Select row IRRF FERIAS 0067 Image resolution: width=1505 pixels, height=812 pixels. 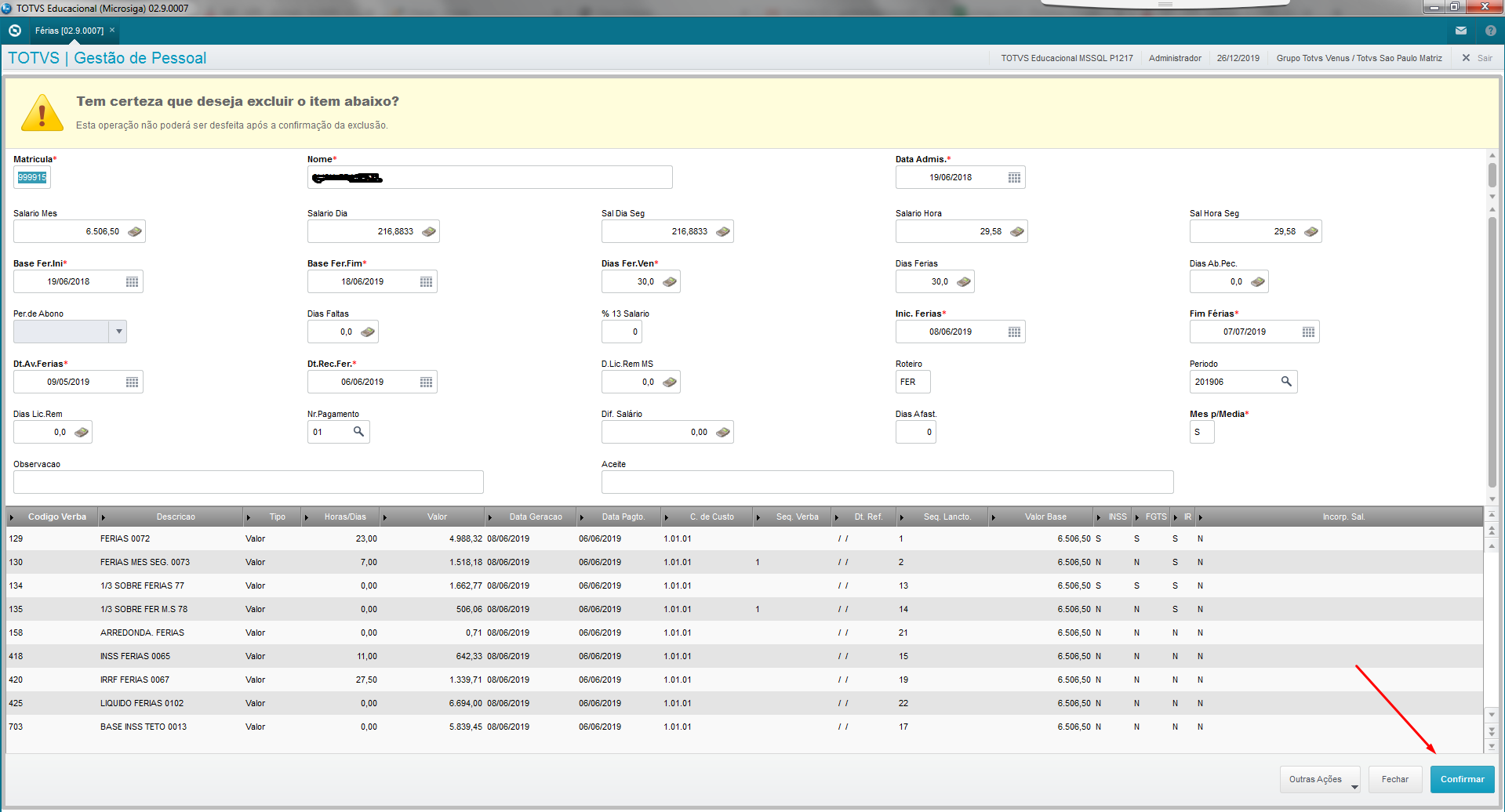click(x=744, y=680)
